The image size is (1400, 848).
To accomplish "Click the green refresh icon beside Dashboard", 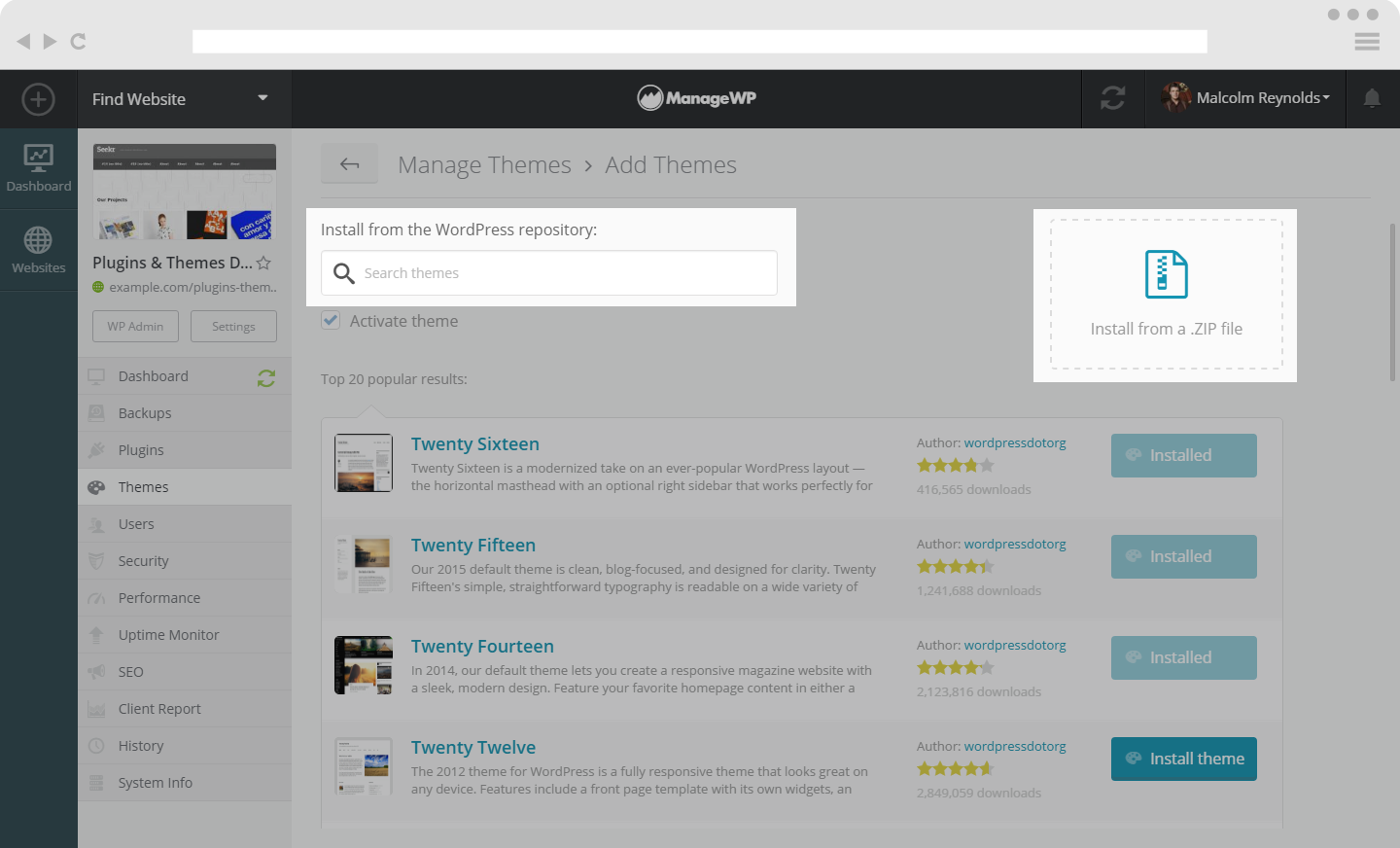I will tap(266, 378).
